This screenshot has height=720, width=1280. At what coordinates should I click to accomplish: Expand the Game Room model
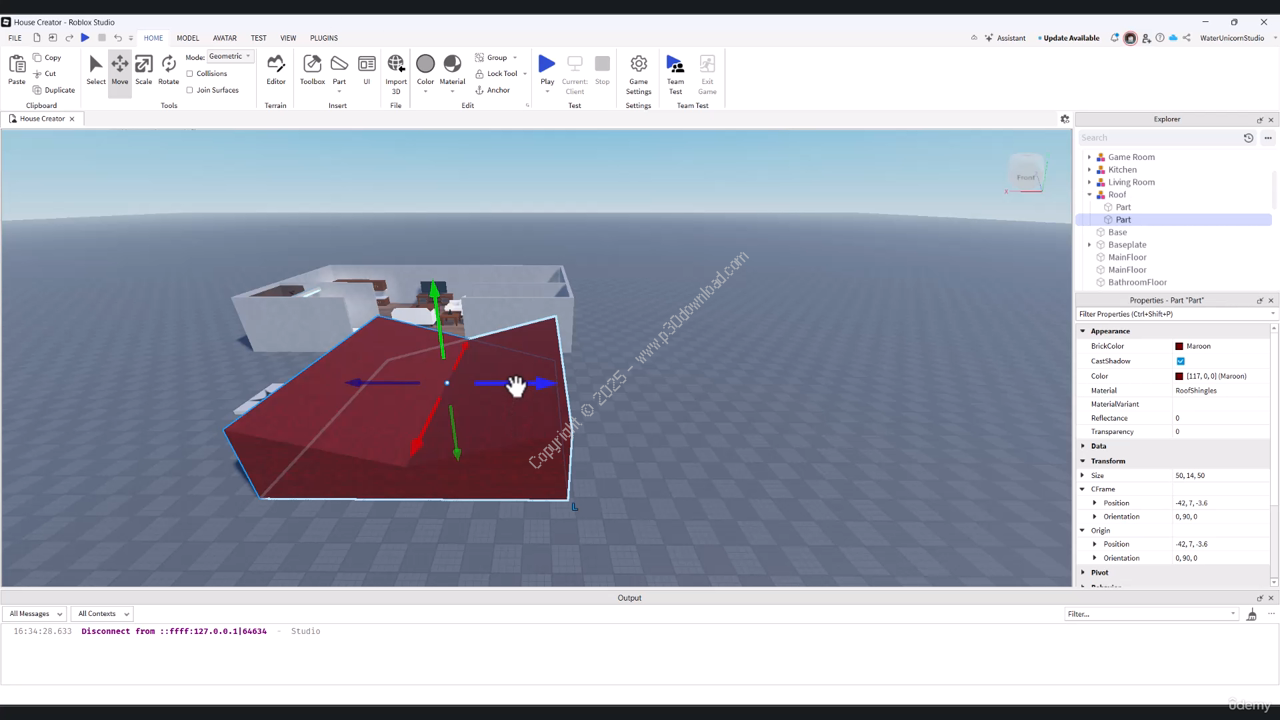click(x=1090, y=157)
